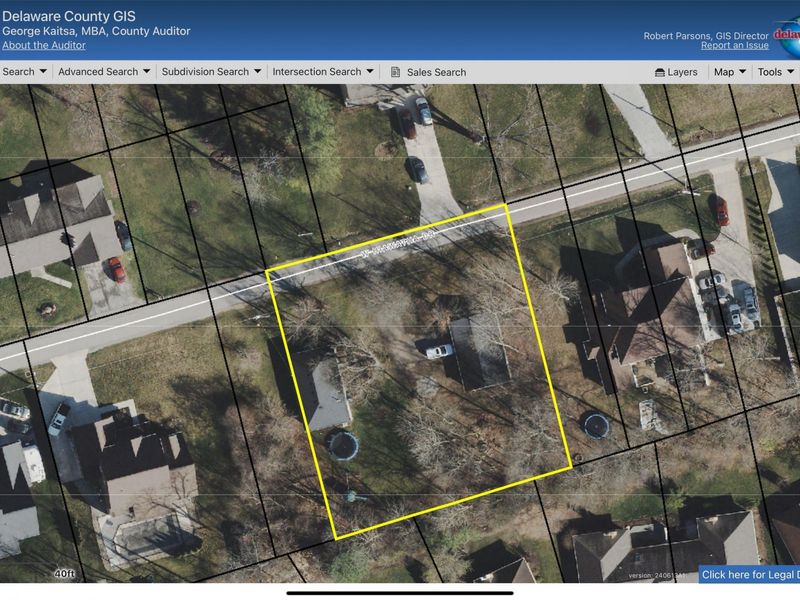The height and width of the screenshot is (600, 800).
Task: Open the Search dropdown menu
Action: pyautogui.click(x=21, y=72)
